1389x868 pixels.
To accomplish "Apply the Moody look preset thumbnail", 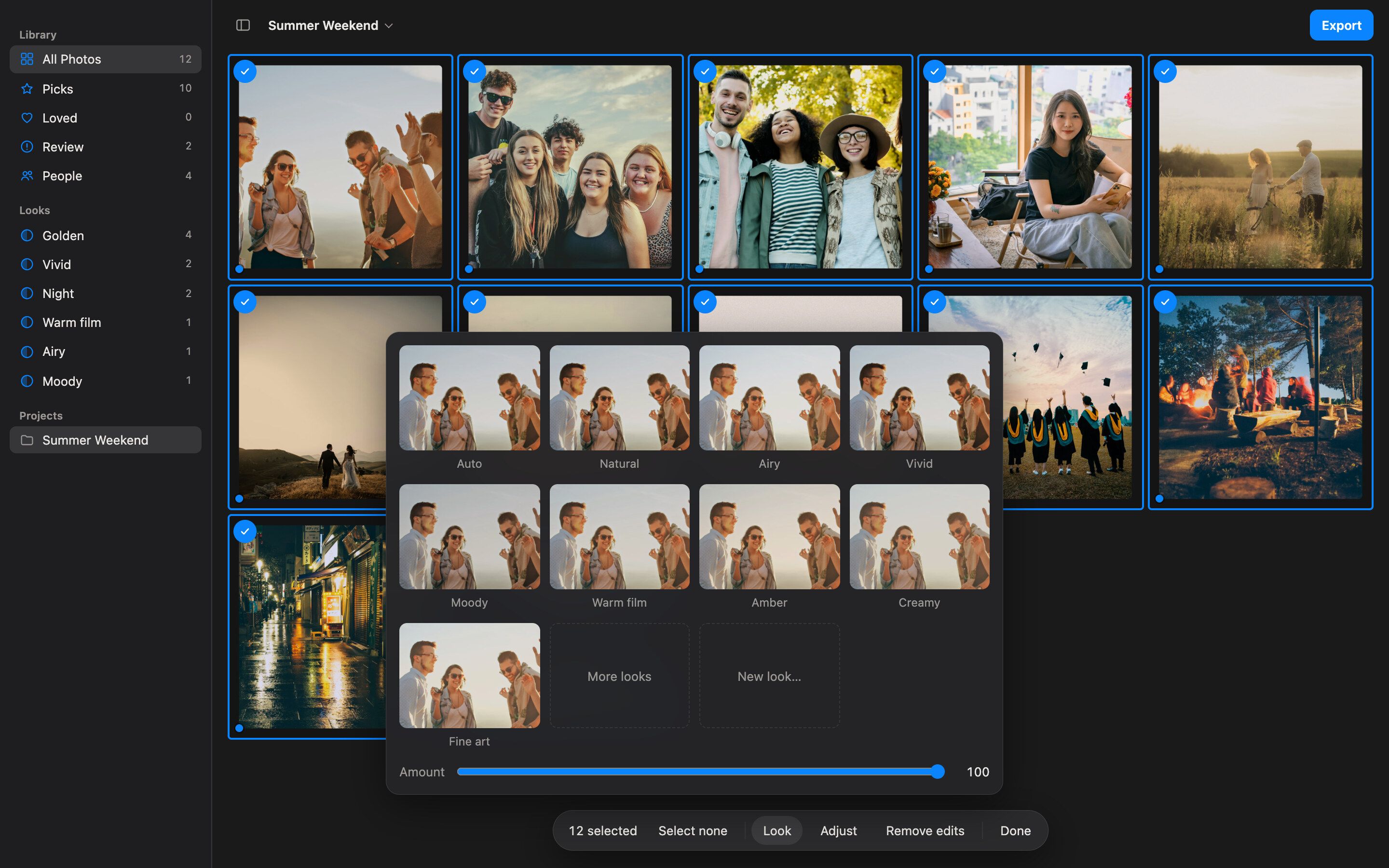I will [469, 536].
